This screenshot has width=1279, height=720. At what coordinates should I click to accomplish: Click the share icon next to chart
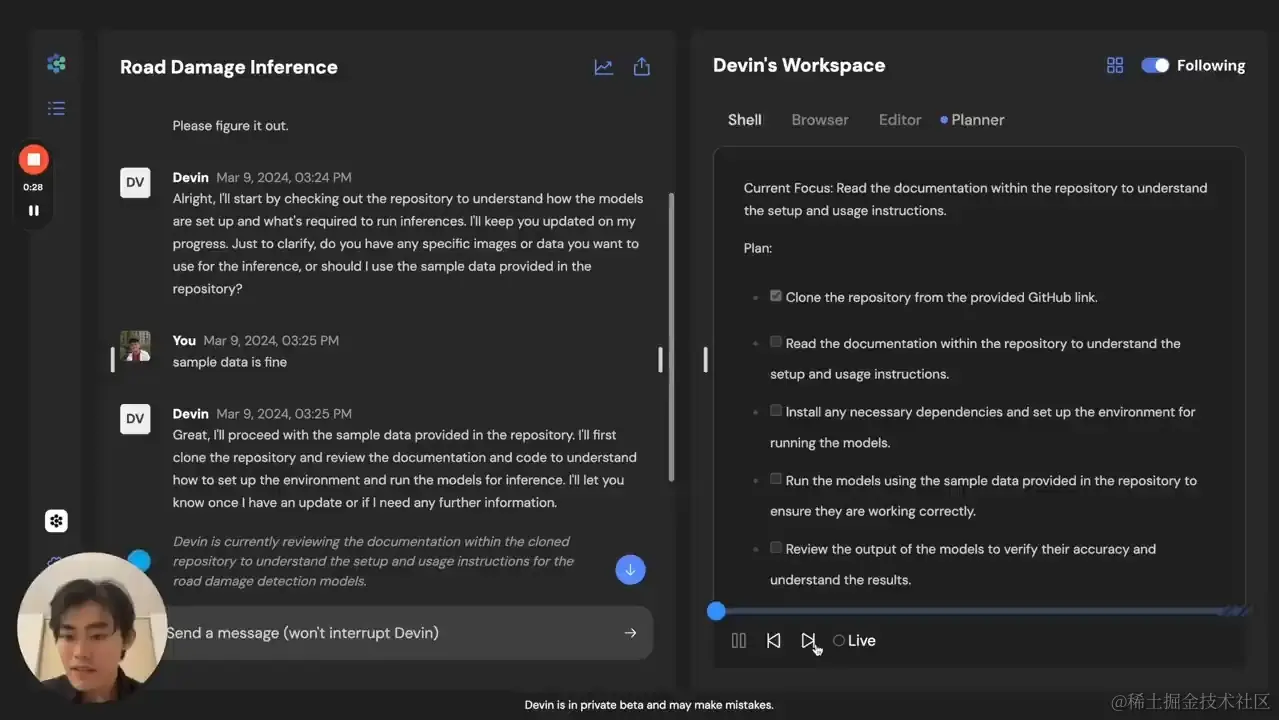point(642,67)
